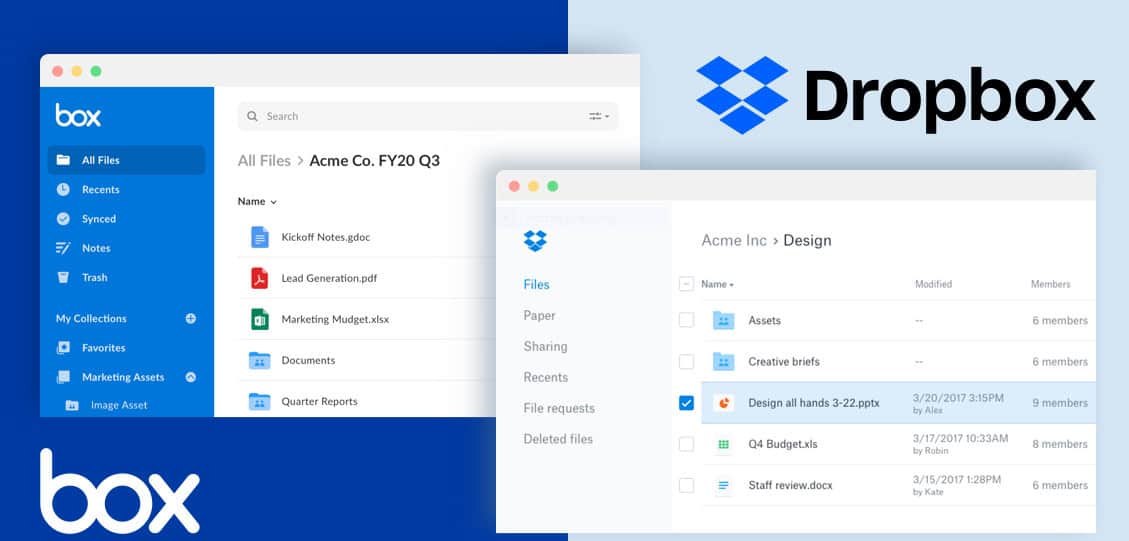Toggle the select-all checkbox in Dropbox header
The height and width of the screenshot is (541, 1129).
tap(686, 284)
